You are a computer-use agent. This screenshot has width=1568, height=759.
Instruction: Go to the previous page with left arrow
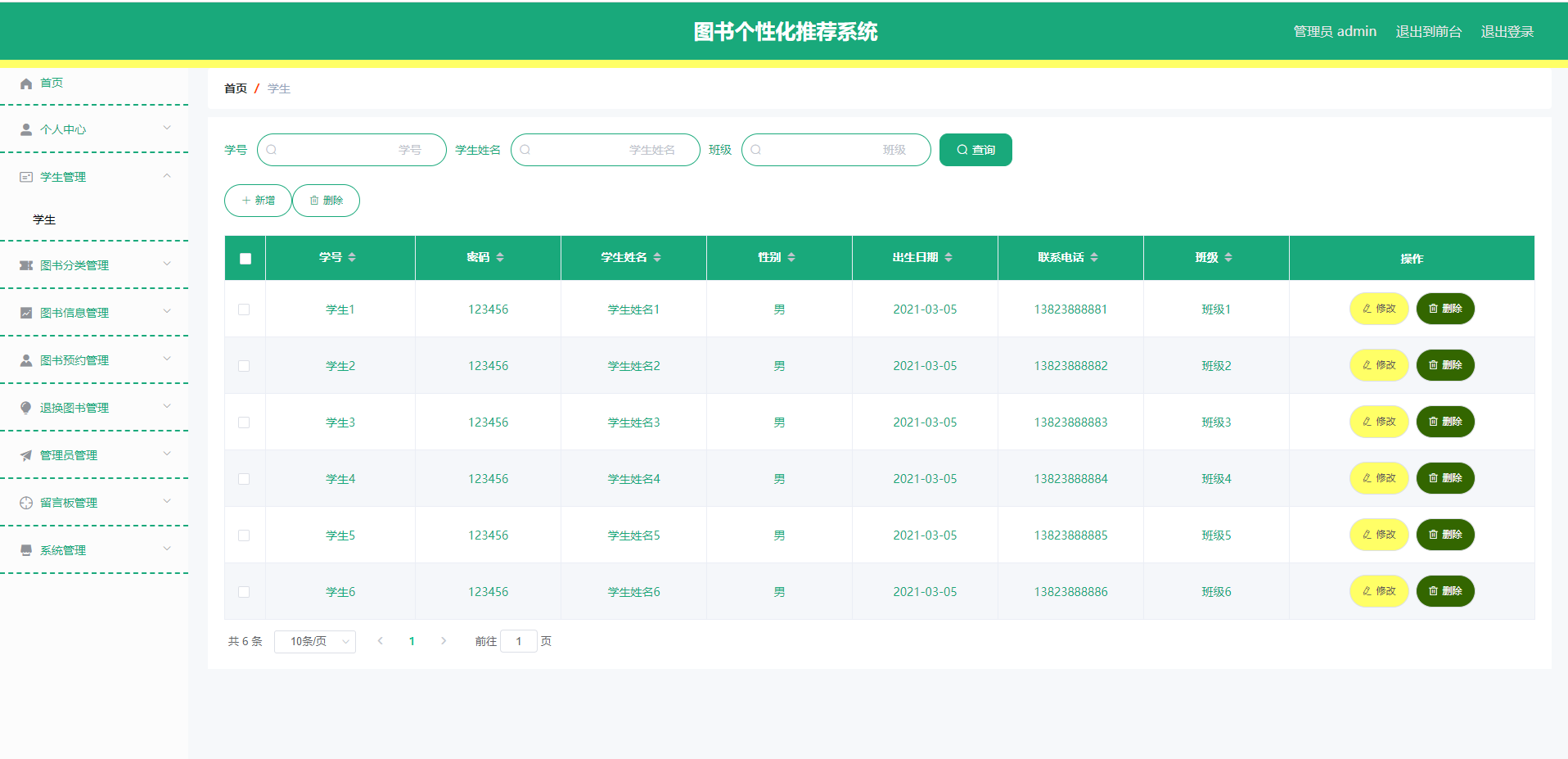tap(381, 641)
